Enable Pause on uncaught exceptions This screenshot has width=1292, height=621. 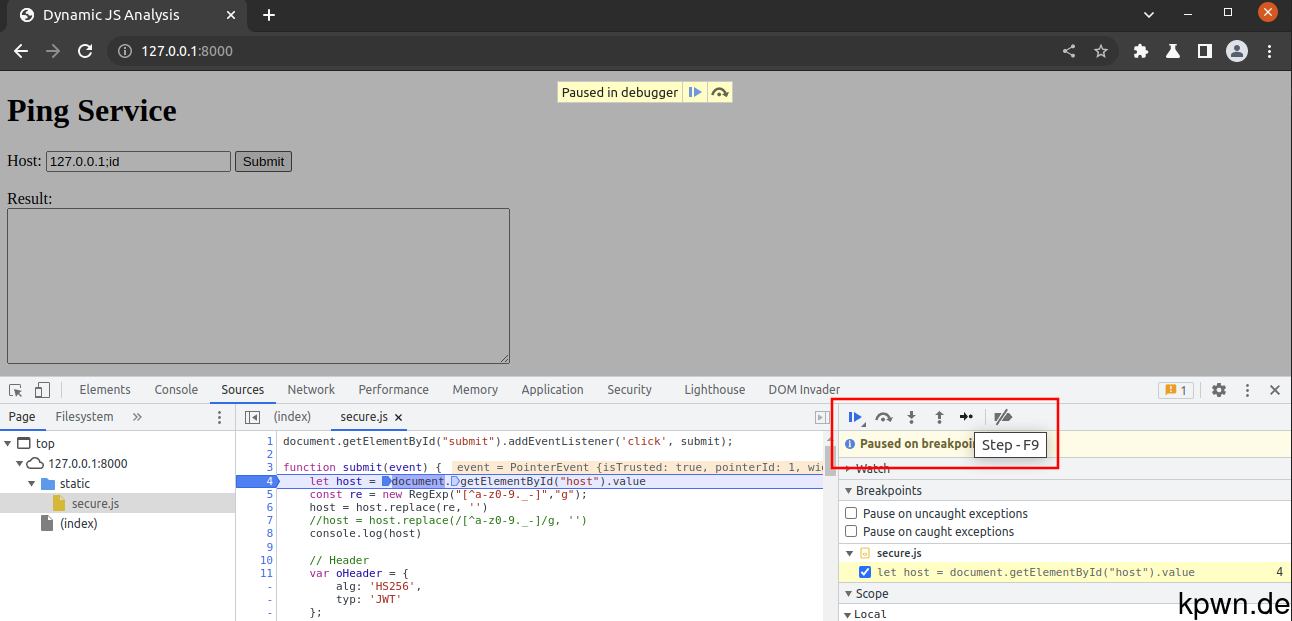pos(851,513)
